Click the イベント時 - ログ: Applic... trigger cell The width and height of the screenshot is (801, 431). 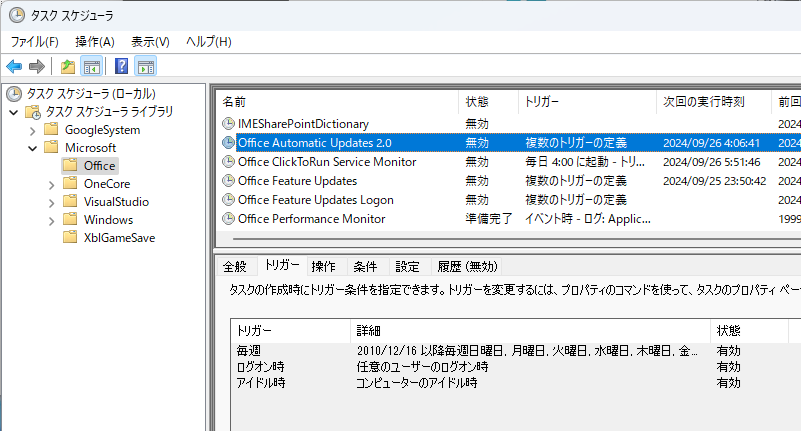[587, 219]
